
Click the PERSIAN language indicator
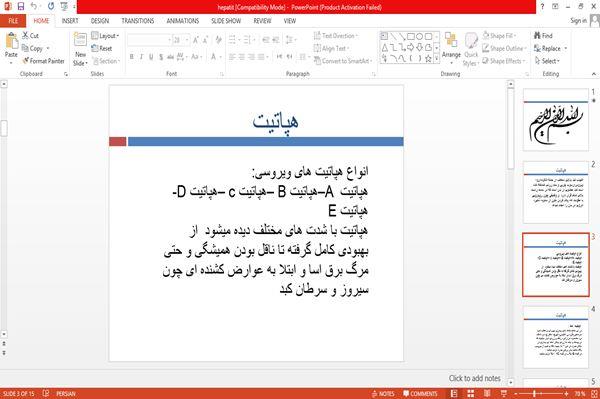66,394
